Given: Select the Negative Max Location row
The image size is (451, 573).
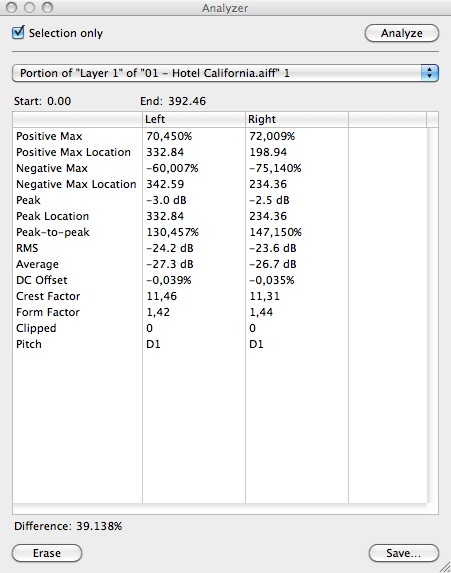Looking at the screenshot, I should click(220, 184).
